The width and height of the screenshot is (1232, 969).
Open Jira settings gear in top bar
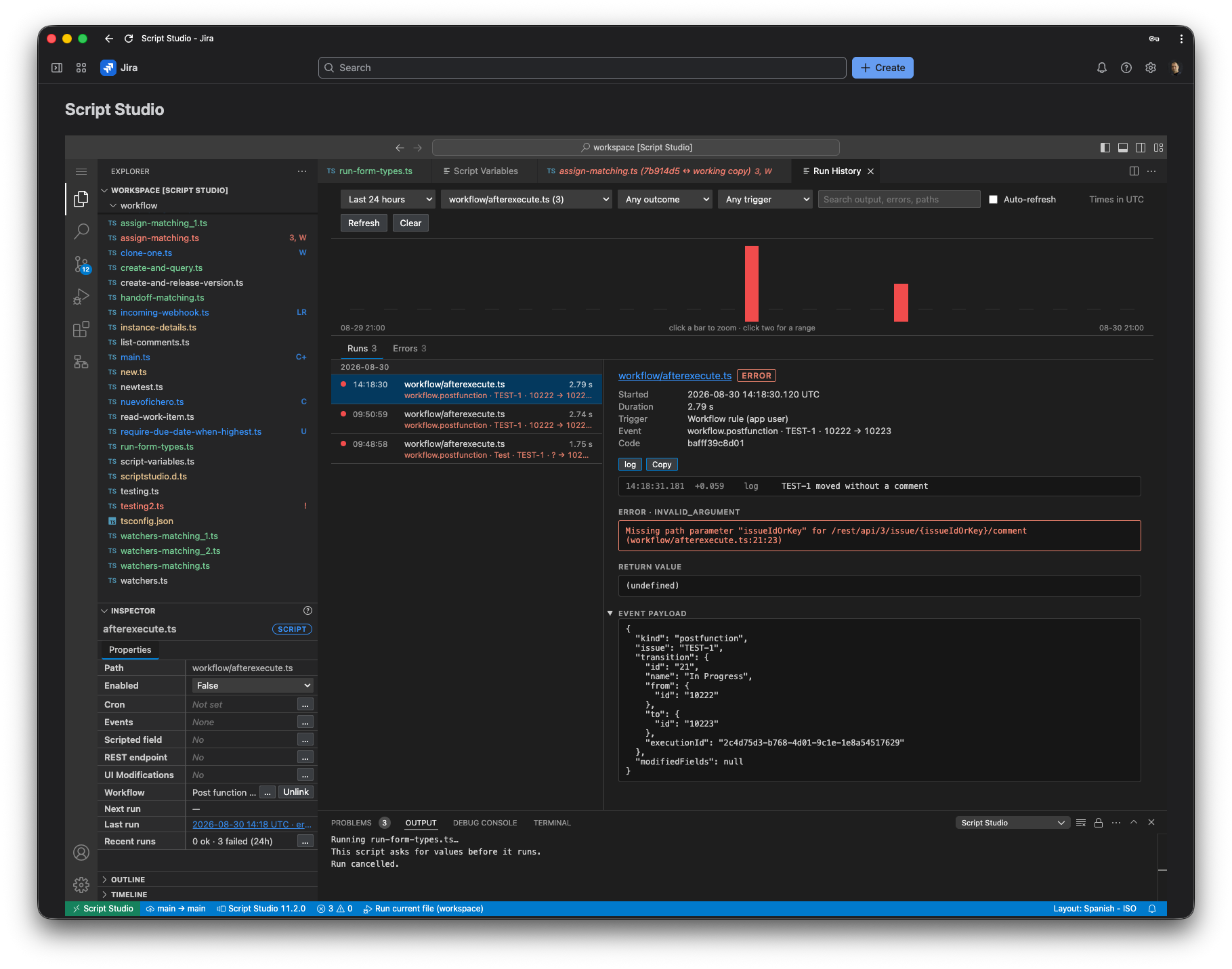click(1151, 68)
